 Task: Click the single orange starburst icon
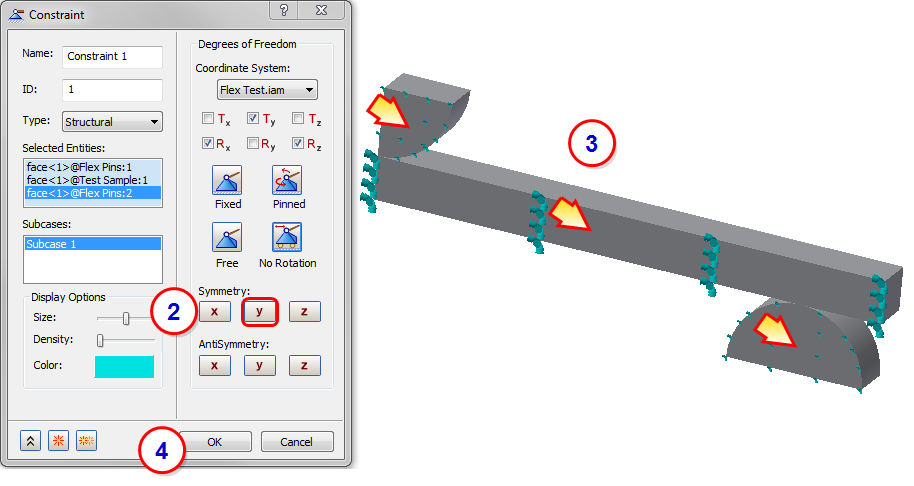tap(58, 441)
